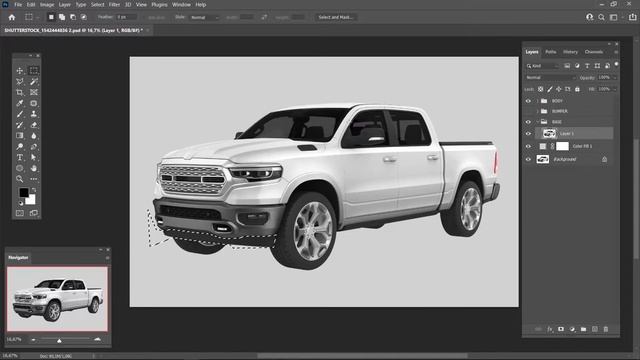Screen dimensions: 640x360
Task: Select the Blur tool
Action: coord(33,136)
